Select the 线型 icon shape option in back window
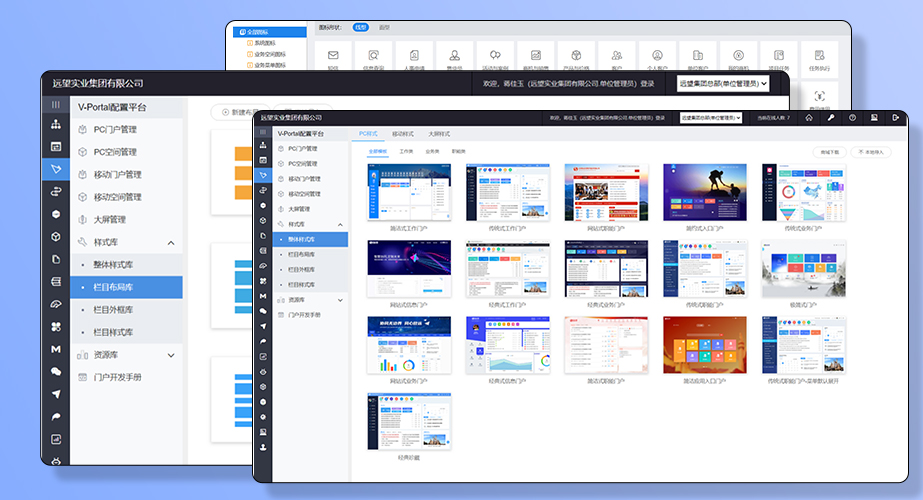The height and width of the screenshot is (500, 923). [x=361, y=27]
